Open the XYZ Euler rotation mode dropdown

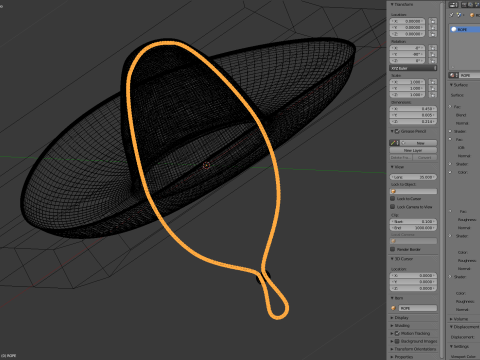point(413,68)
